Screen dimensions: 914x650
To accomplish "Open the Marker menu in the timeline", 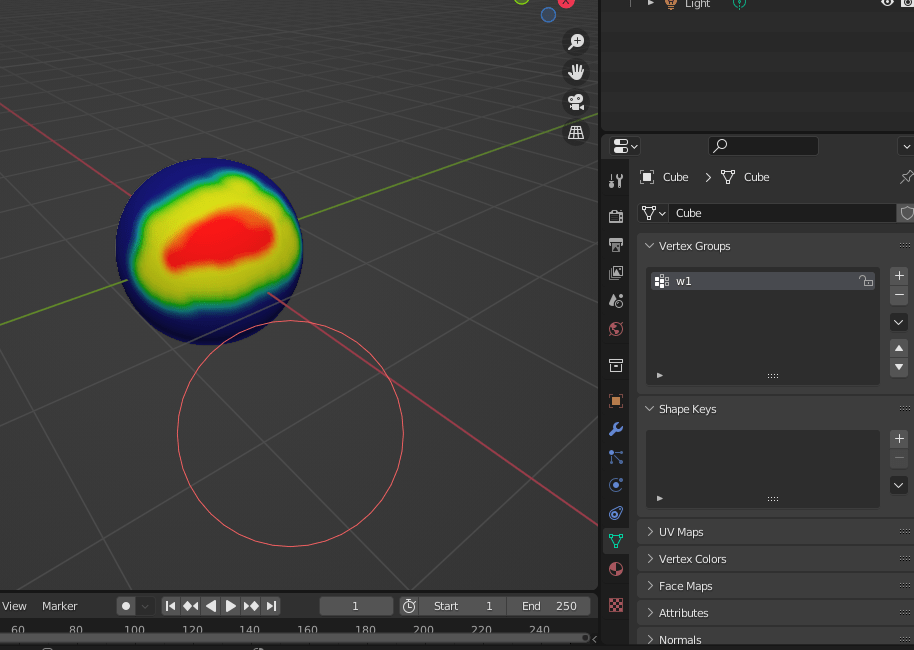I will pos(60,605).
